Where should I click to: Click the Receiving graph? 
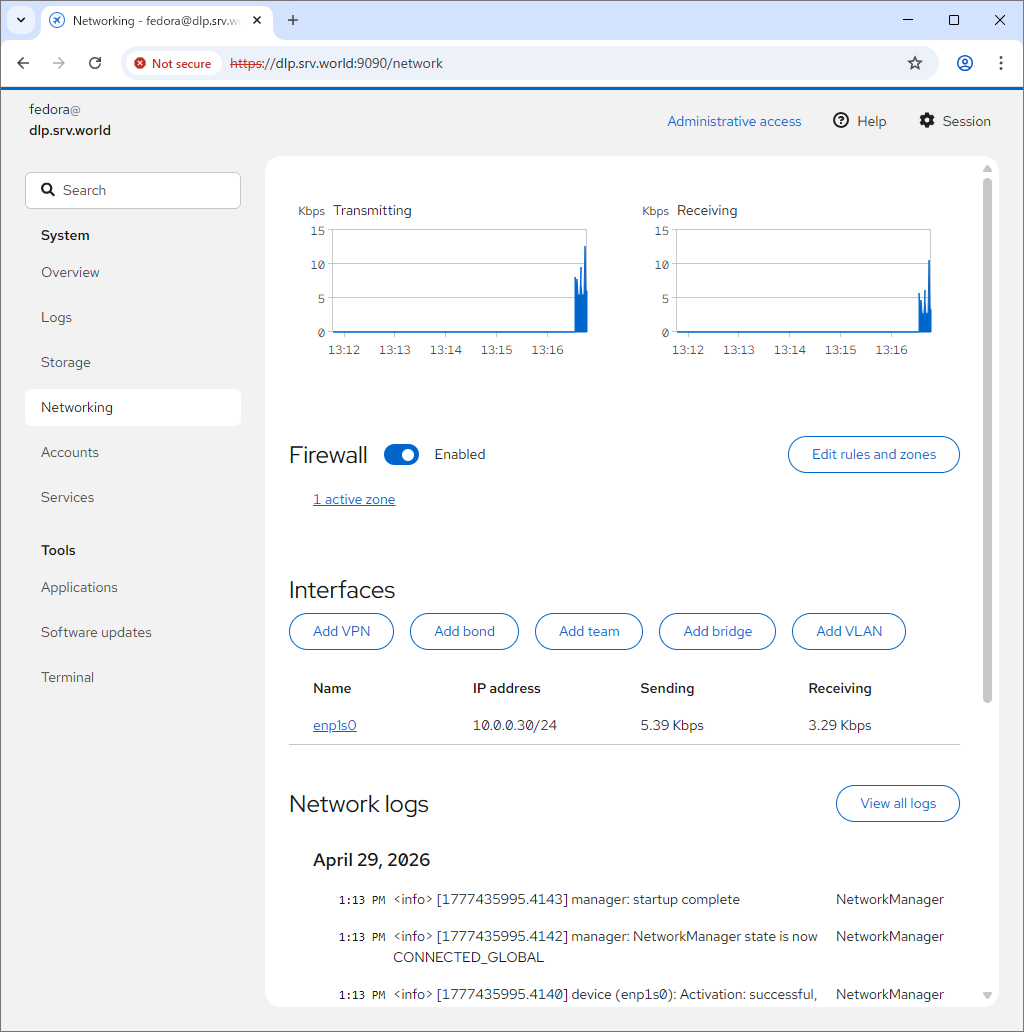pos(804,281)
